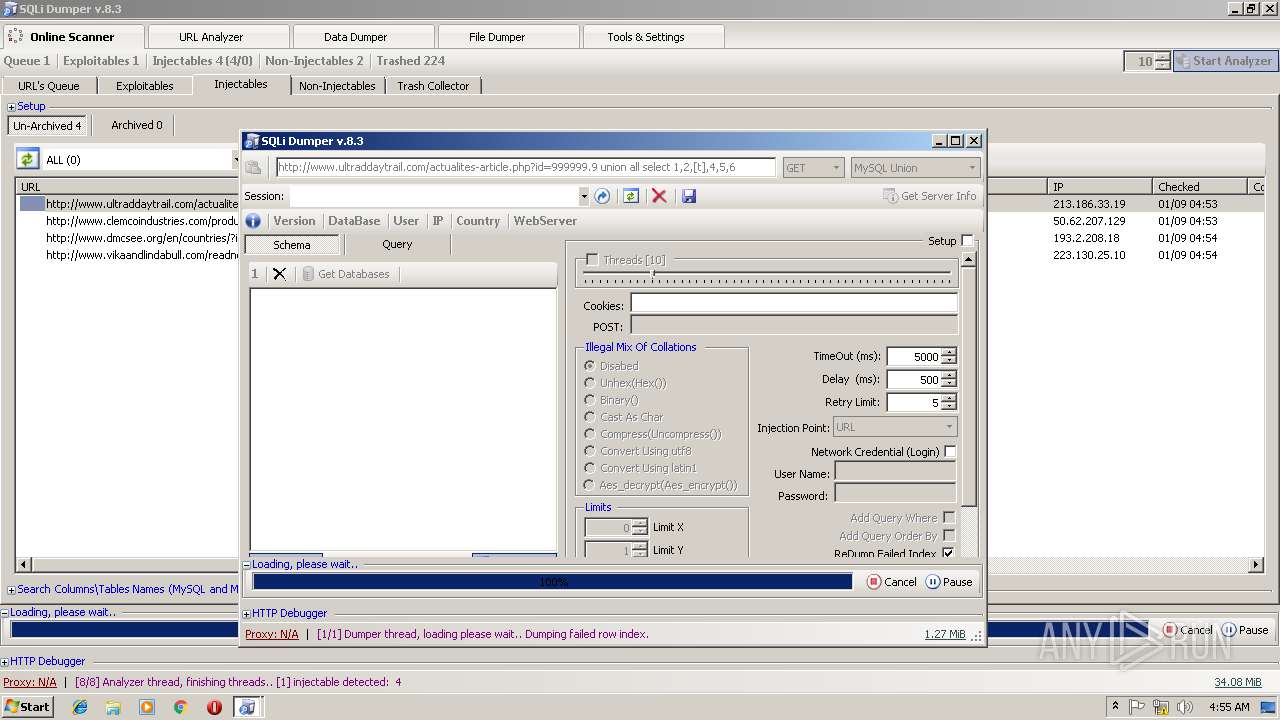Click the Proxy: N/A link in dumper
This screenshot has width=1280, height=720.
272,634
